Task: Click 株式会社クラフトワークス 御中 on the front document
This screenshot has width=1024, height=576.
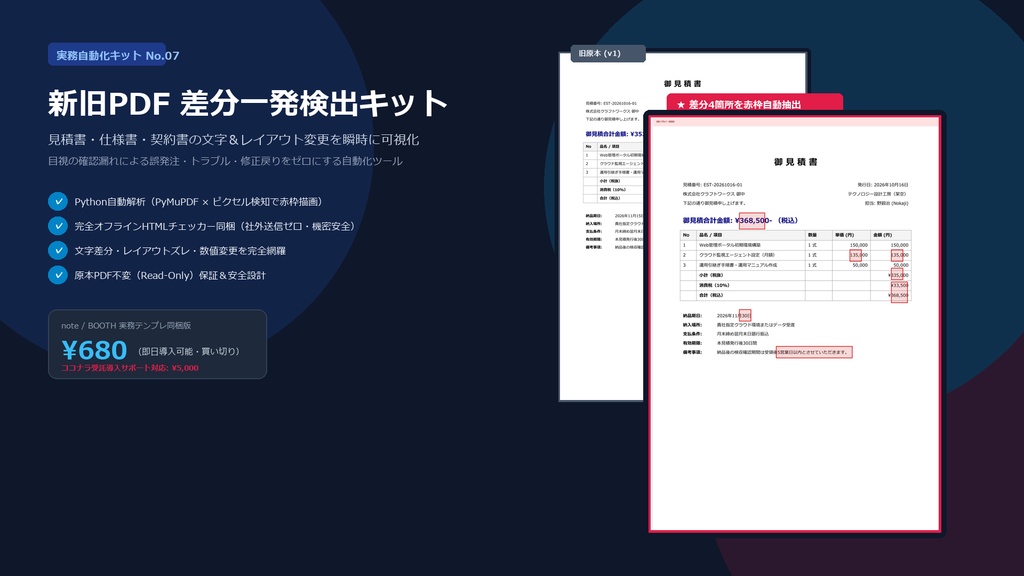Action: tap(714, 194)
